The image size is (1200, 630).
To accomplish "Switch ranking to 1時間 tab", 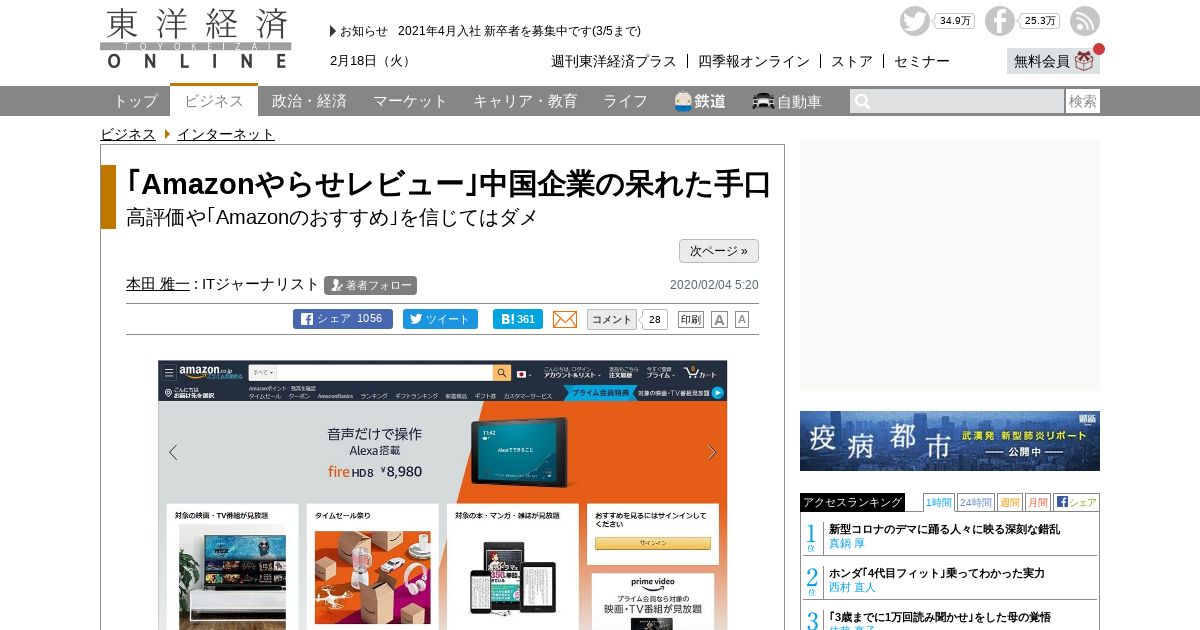I will pos(939,502).
